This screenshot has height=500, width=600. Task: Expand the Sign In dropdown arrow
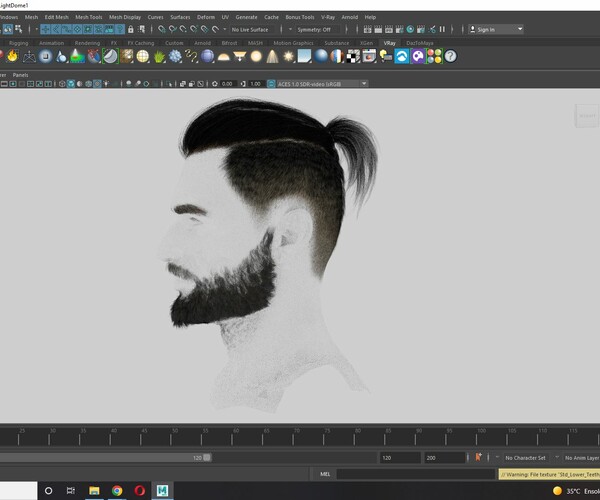pos(520,29)
